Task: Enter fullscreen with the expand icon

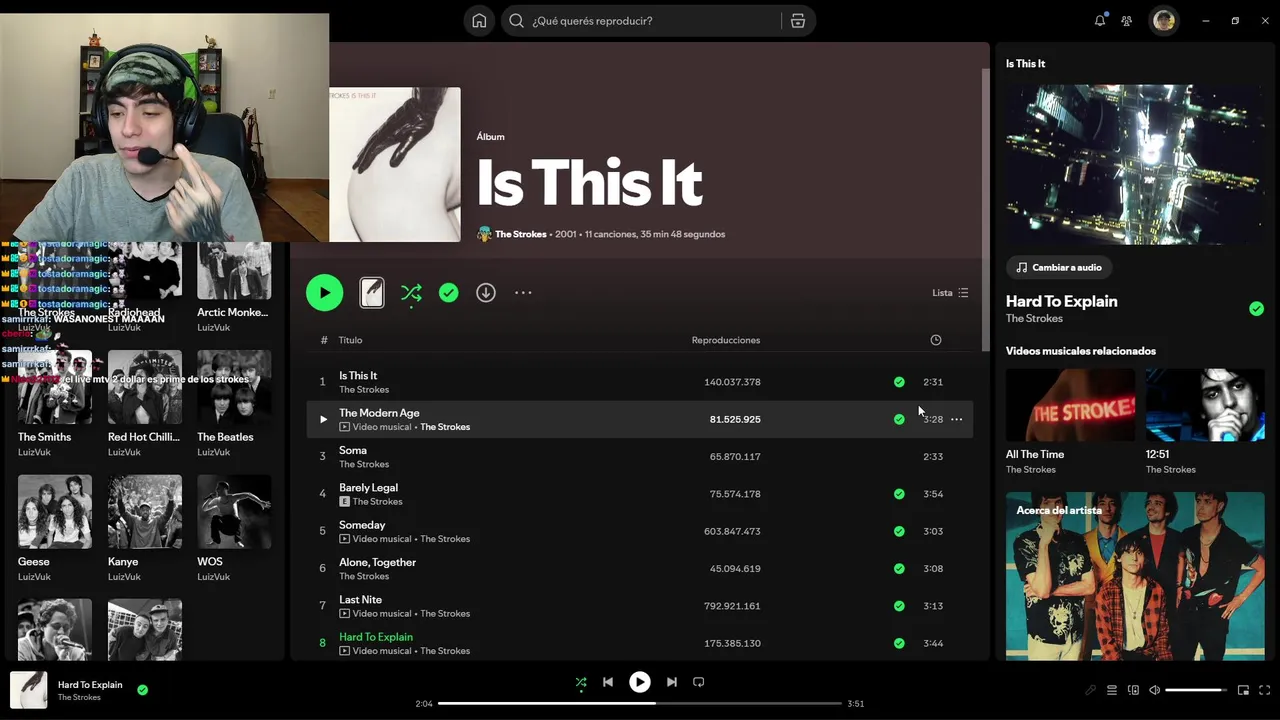Action: (x=1265, y=690)
